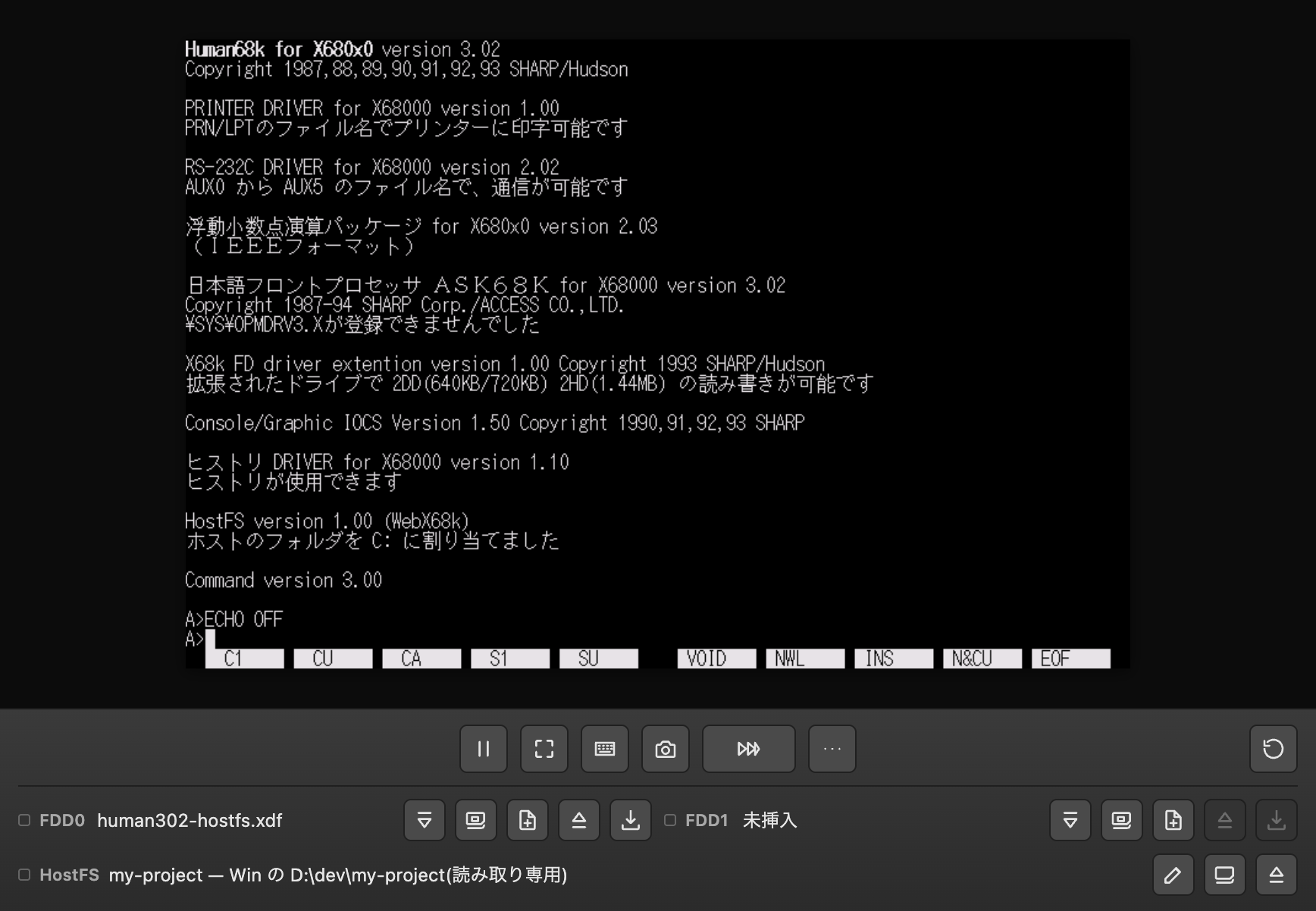Click the CA function key label

pos(422,659)
